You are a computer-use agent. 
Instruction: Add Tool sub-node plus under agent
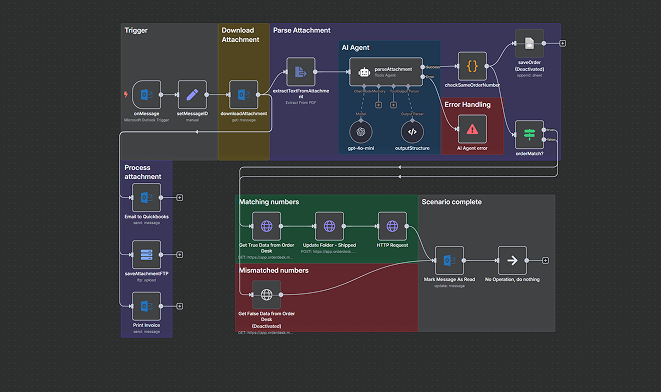pos(393,105)
